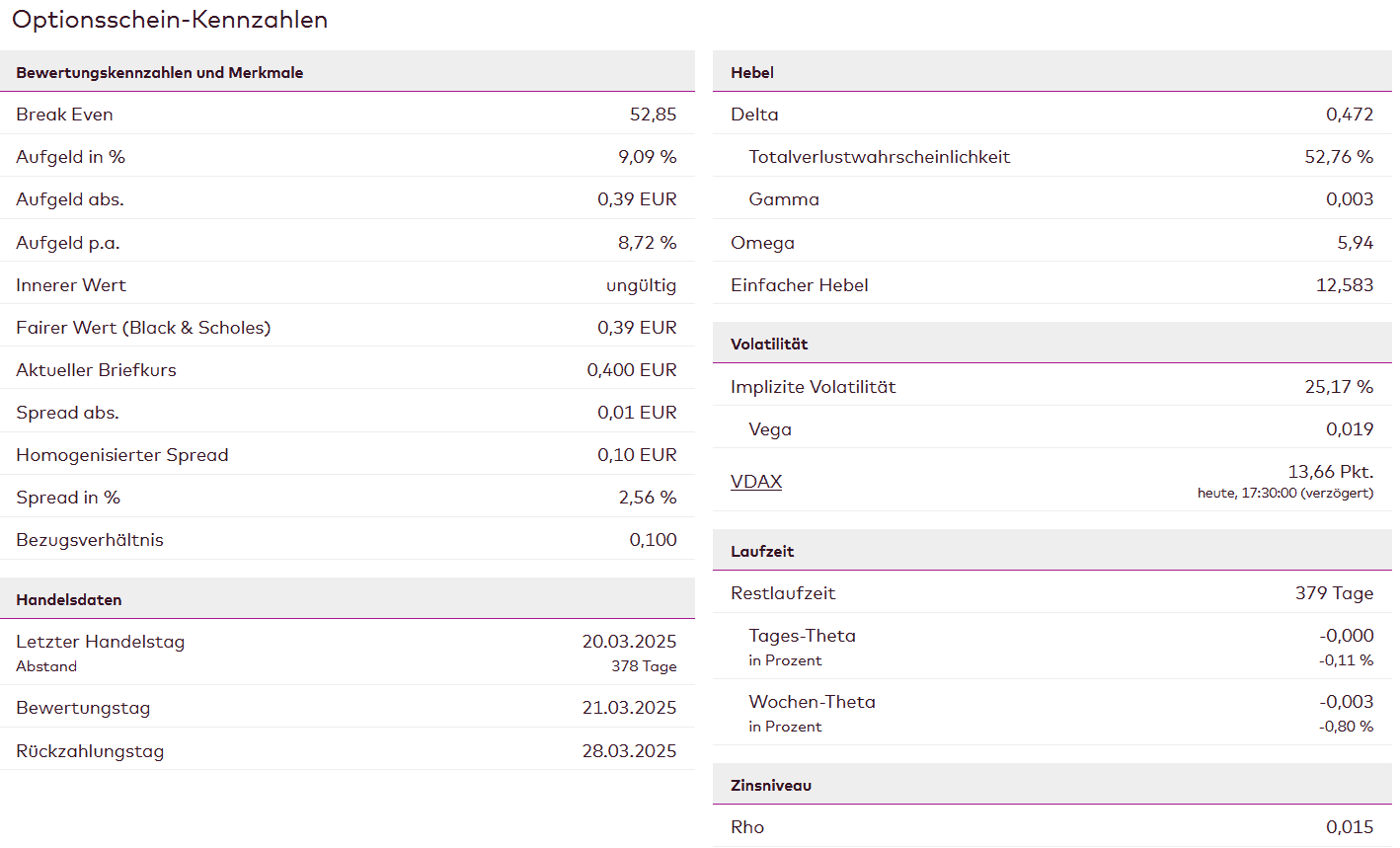Click the Fairer Wert (Black & Scholes) label
The image size is (1400, 848).
143,328
